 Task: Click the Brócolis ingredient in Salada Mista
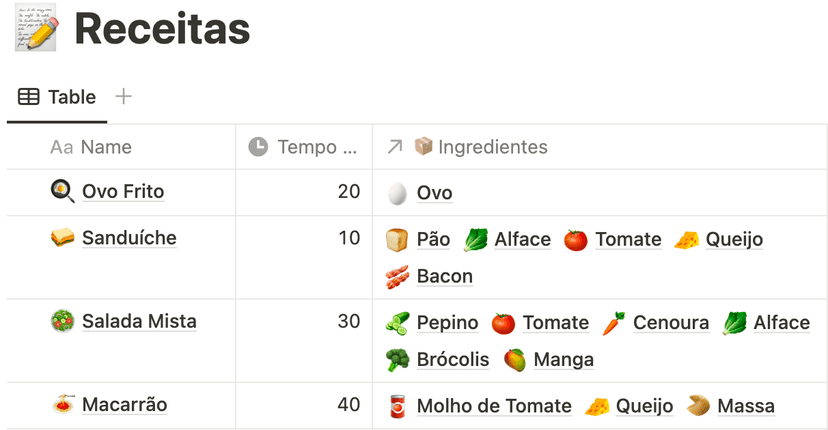click(453, 360)
